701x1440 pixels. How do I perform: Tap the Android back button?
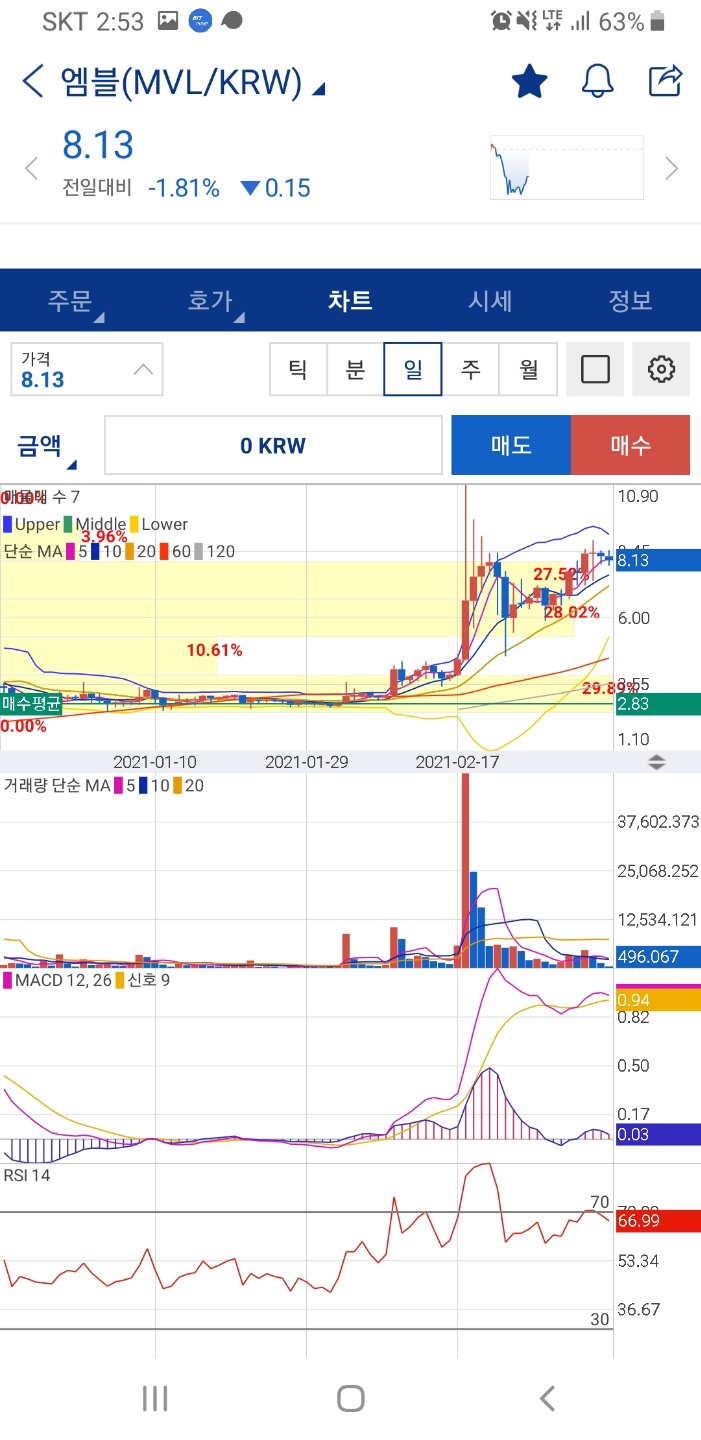click(x=547, y=1398)
